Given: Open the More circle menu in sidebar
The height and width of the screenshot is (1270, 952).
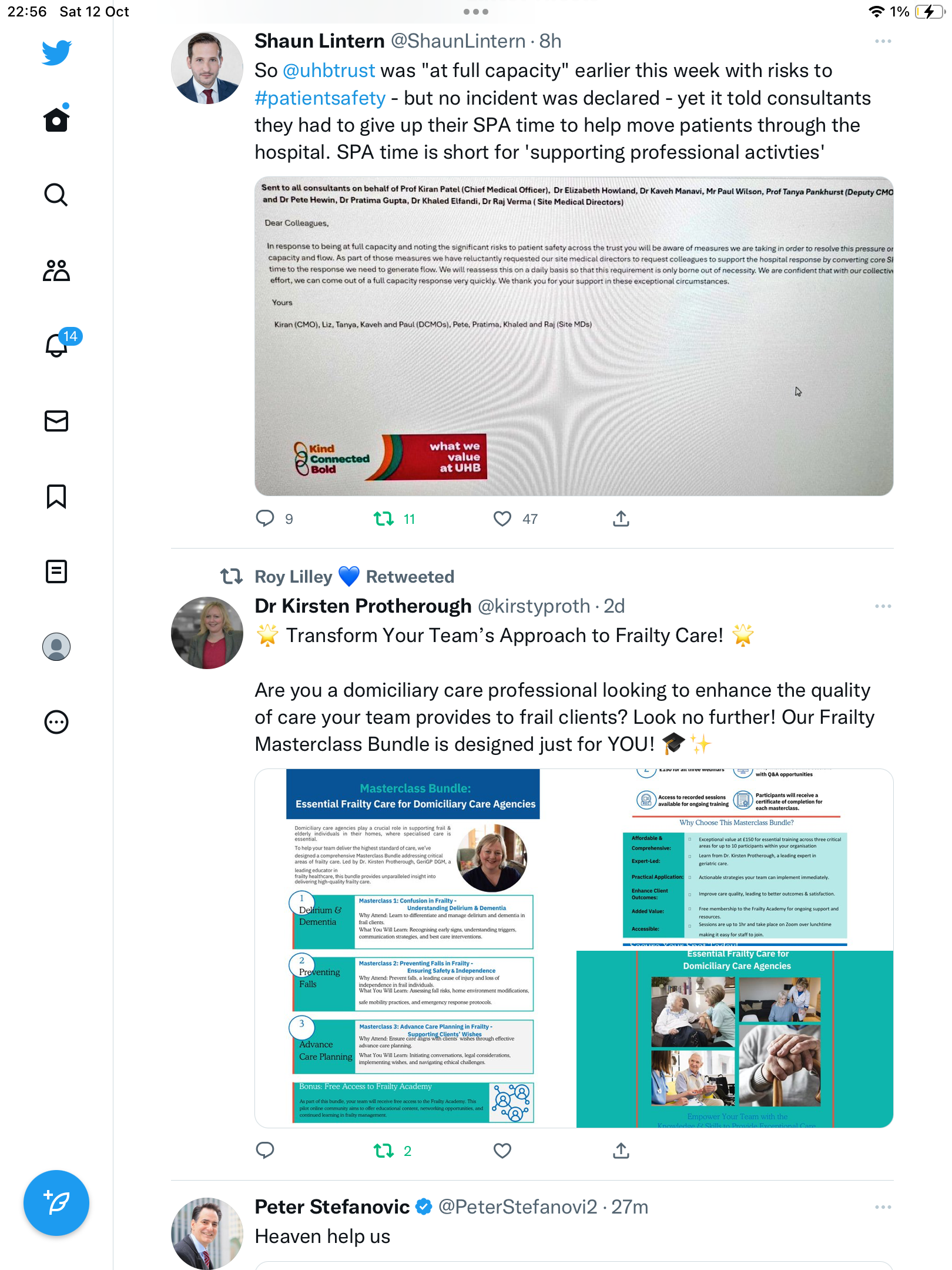Looking at the screenshot, I should pyautogui.click(x=56, y=722).
